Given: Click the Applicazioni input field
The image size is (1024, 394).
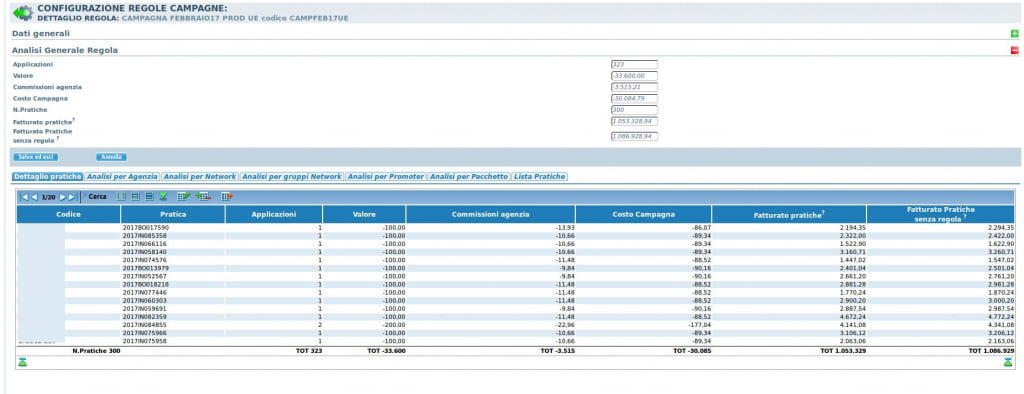Looking at the screenshot, I should coord(634,65).
